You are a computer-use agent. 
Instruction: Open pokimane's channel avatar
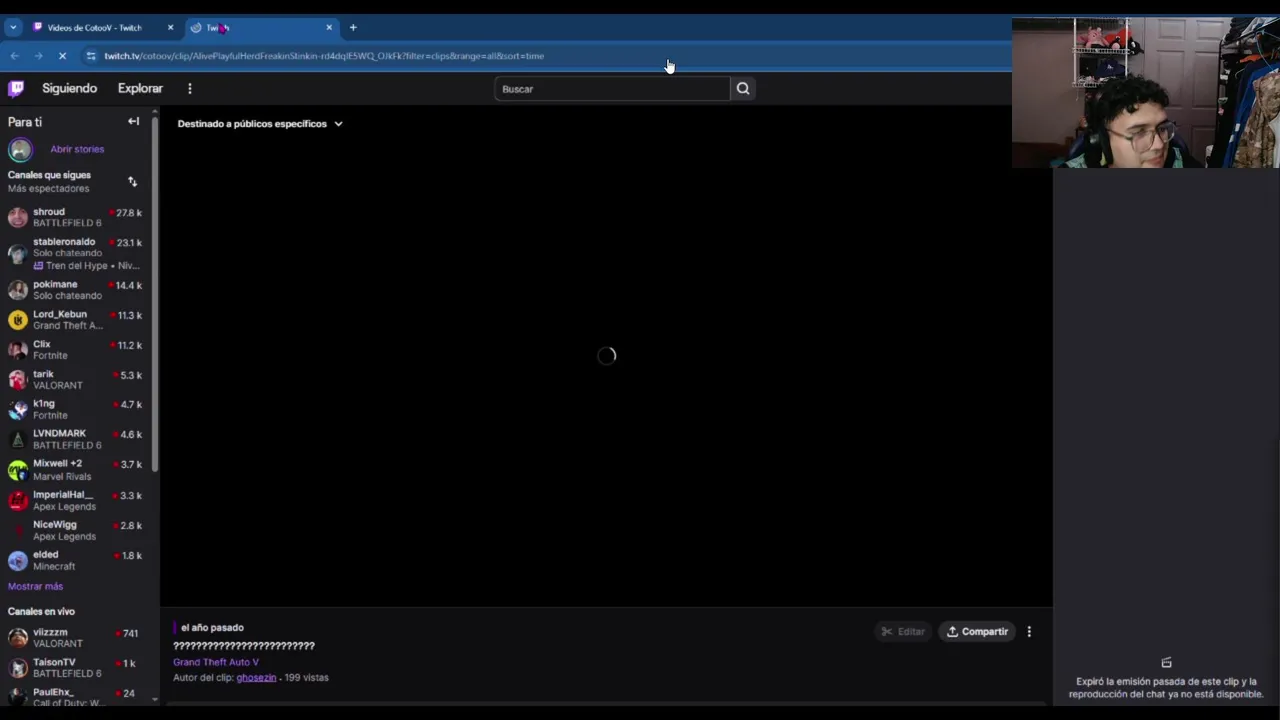pyautogui.click(x=18, y=290)
